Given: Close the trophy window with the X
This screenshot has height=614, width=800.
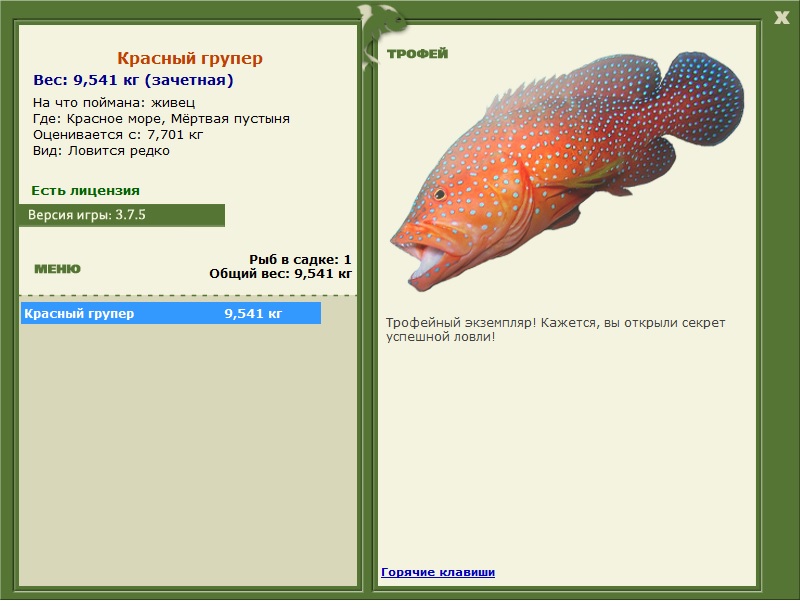Looking at the screenshot, I should pos(781,18).
